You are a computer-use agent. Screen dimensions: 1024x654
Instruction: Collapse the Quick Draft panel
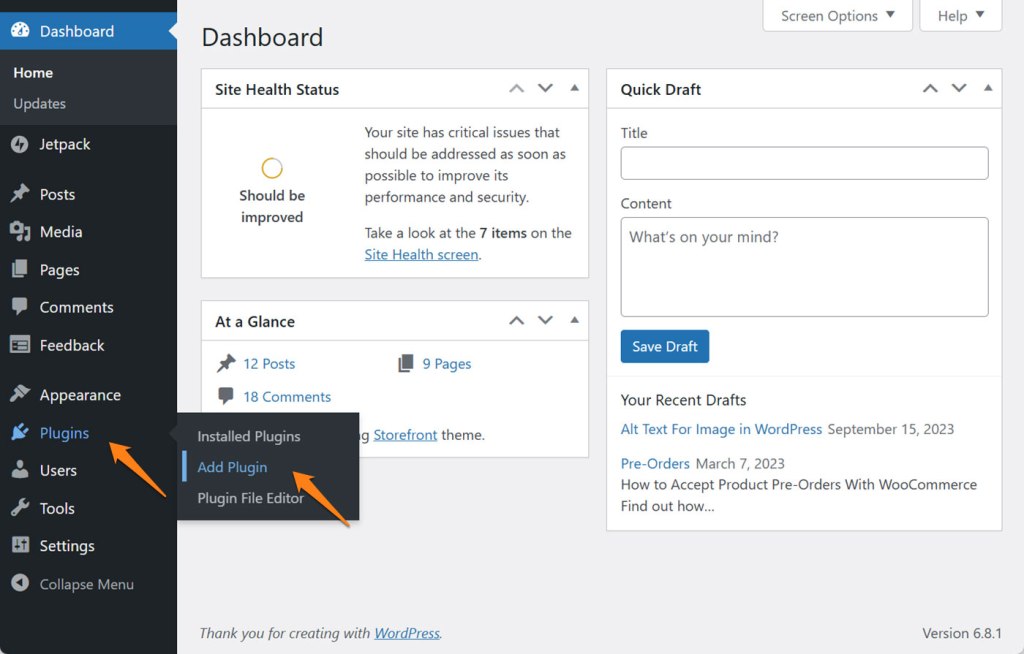[x=988, y=88]
